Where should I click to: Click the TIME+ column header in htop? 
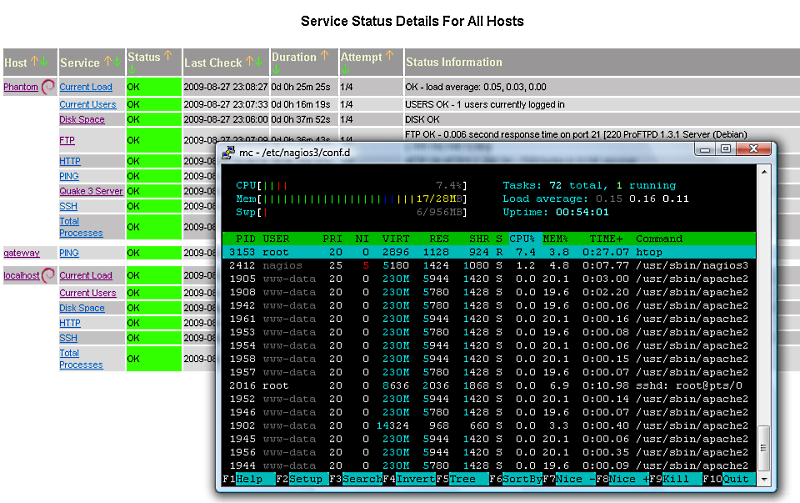click(606, 239)
